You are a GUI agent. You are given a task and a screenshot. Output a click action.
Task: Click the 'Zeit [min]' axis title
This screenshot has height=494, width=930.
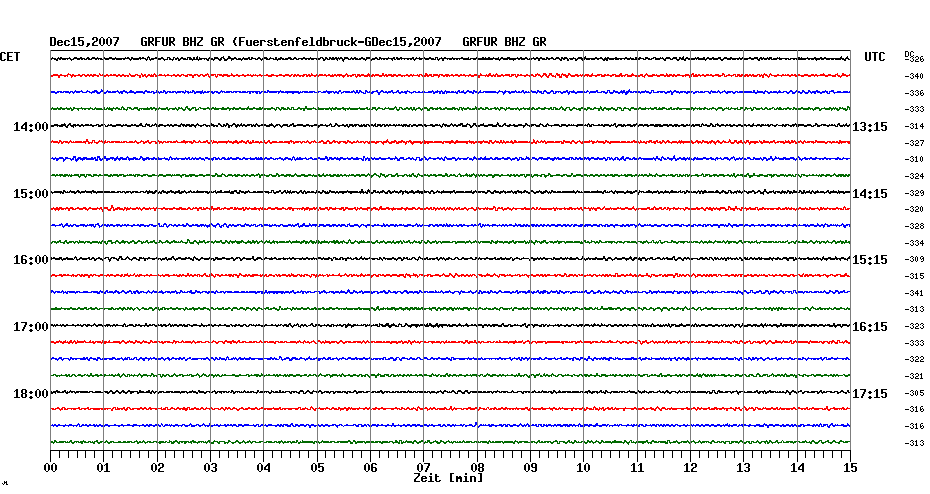point(448,478)
